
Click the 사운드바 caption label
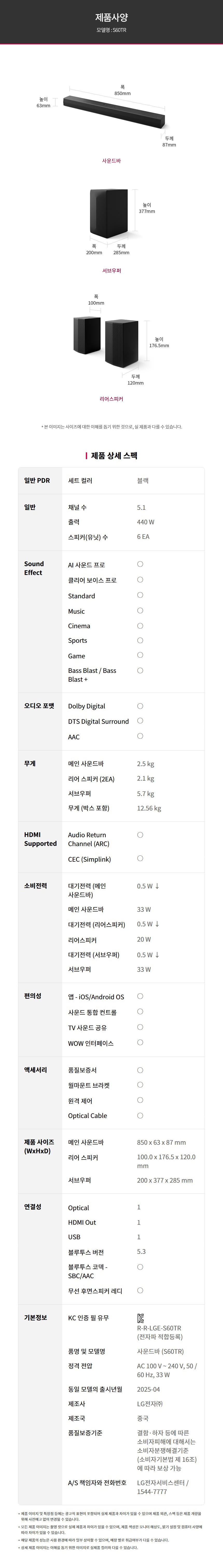click(111, 161)
